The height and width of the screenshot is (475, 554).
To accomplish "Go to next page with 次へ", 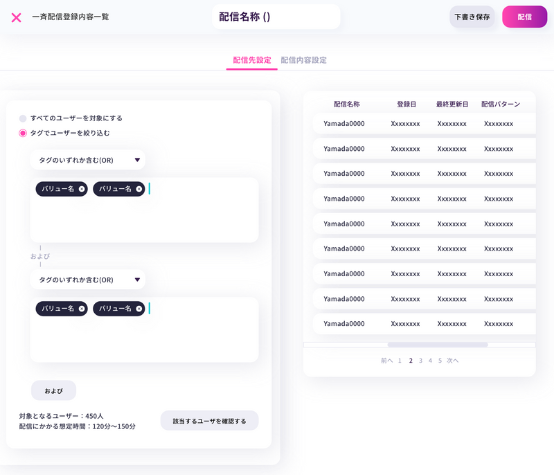I will tap(453, 360).
